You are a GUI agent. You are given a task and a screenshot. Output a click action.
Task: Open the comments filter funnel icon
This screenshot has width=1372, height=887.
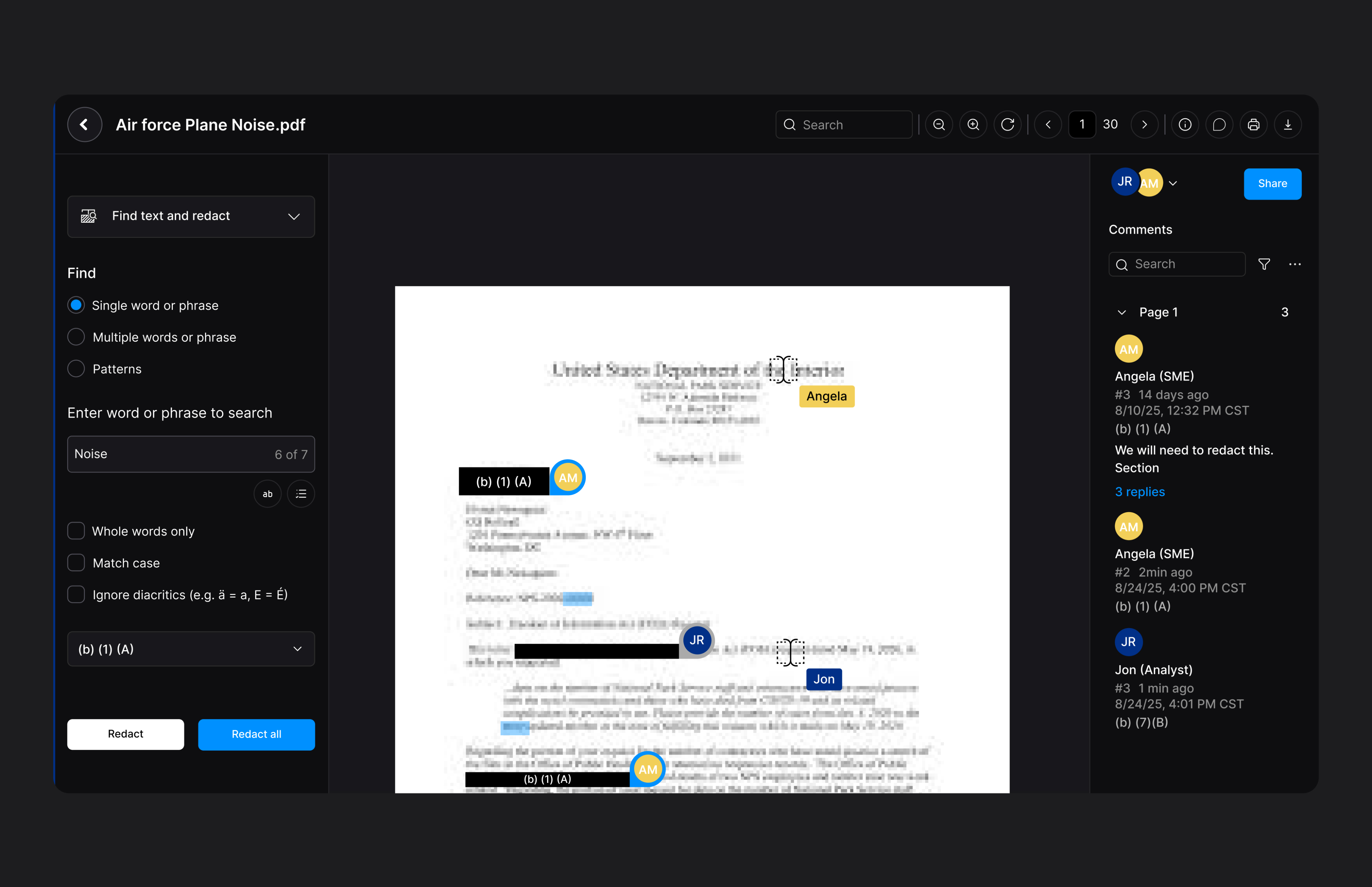click(1264, 264)
